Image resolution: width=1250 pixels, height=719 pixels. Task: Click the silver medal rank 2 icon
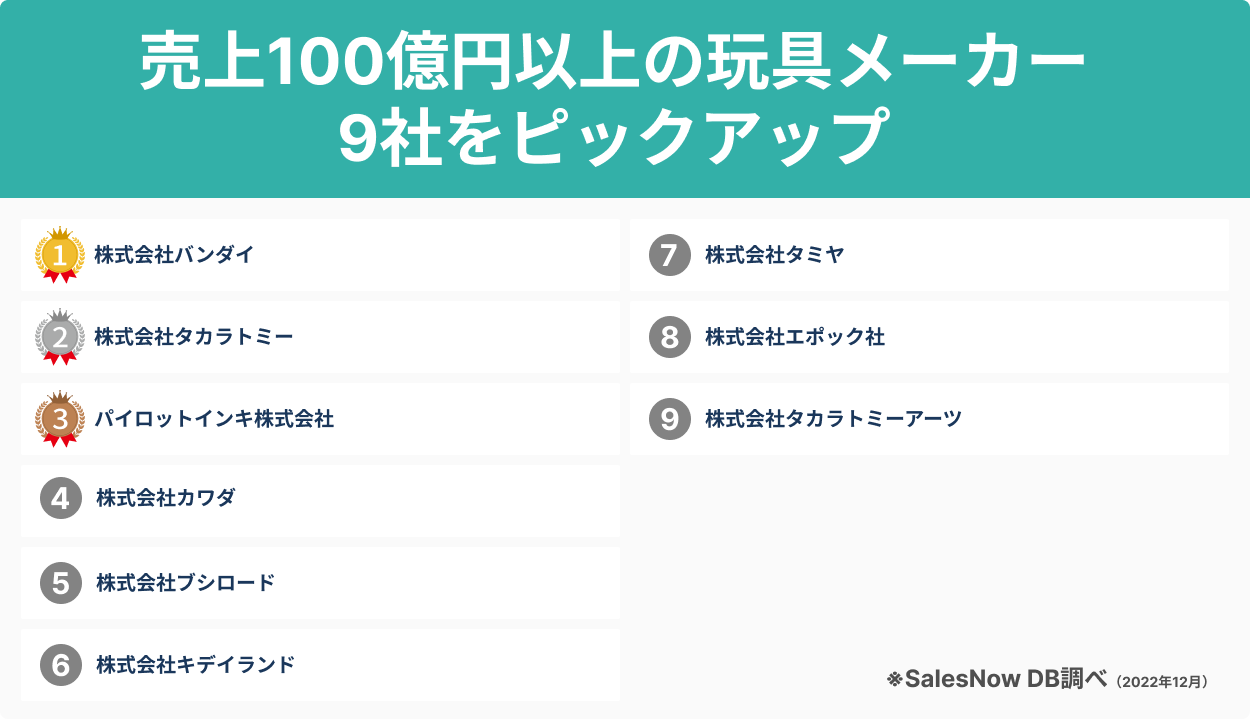point(60,338)
